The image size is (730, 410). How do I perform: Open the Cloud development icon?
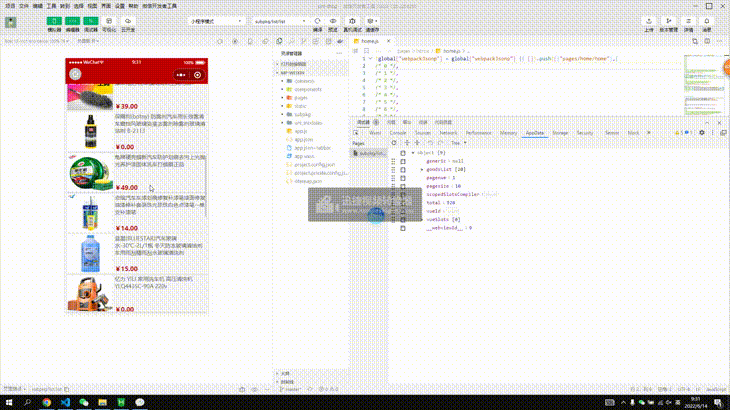[x=128, y=21]
